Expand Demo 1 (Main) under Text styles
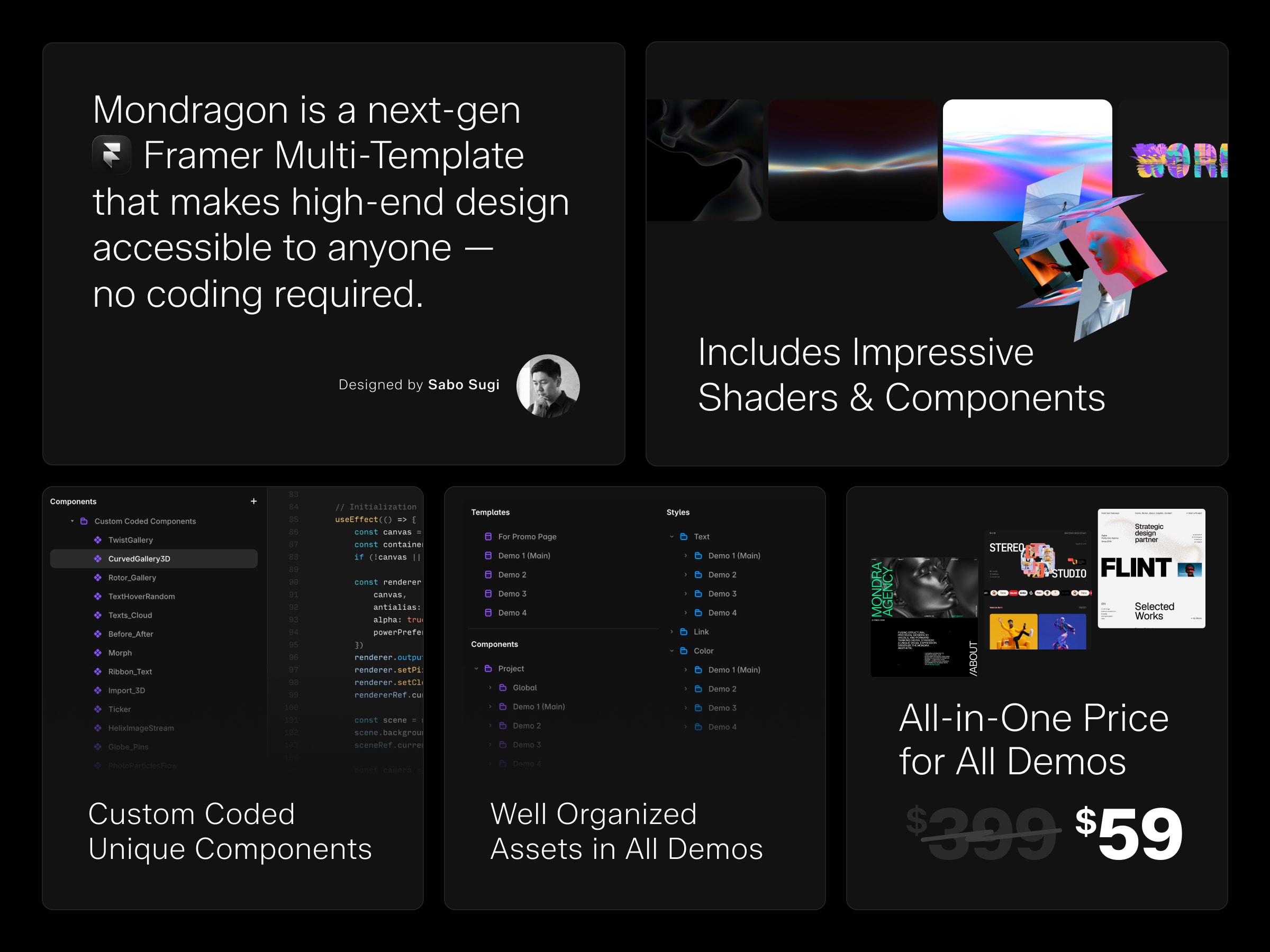1270x952 pixels. tap(686, 555)
